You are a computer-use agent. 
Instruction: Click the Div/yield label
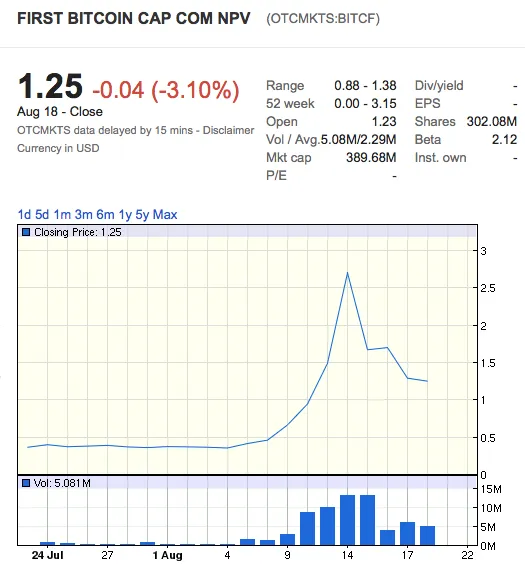[x=439, y=86]
